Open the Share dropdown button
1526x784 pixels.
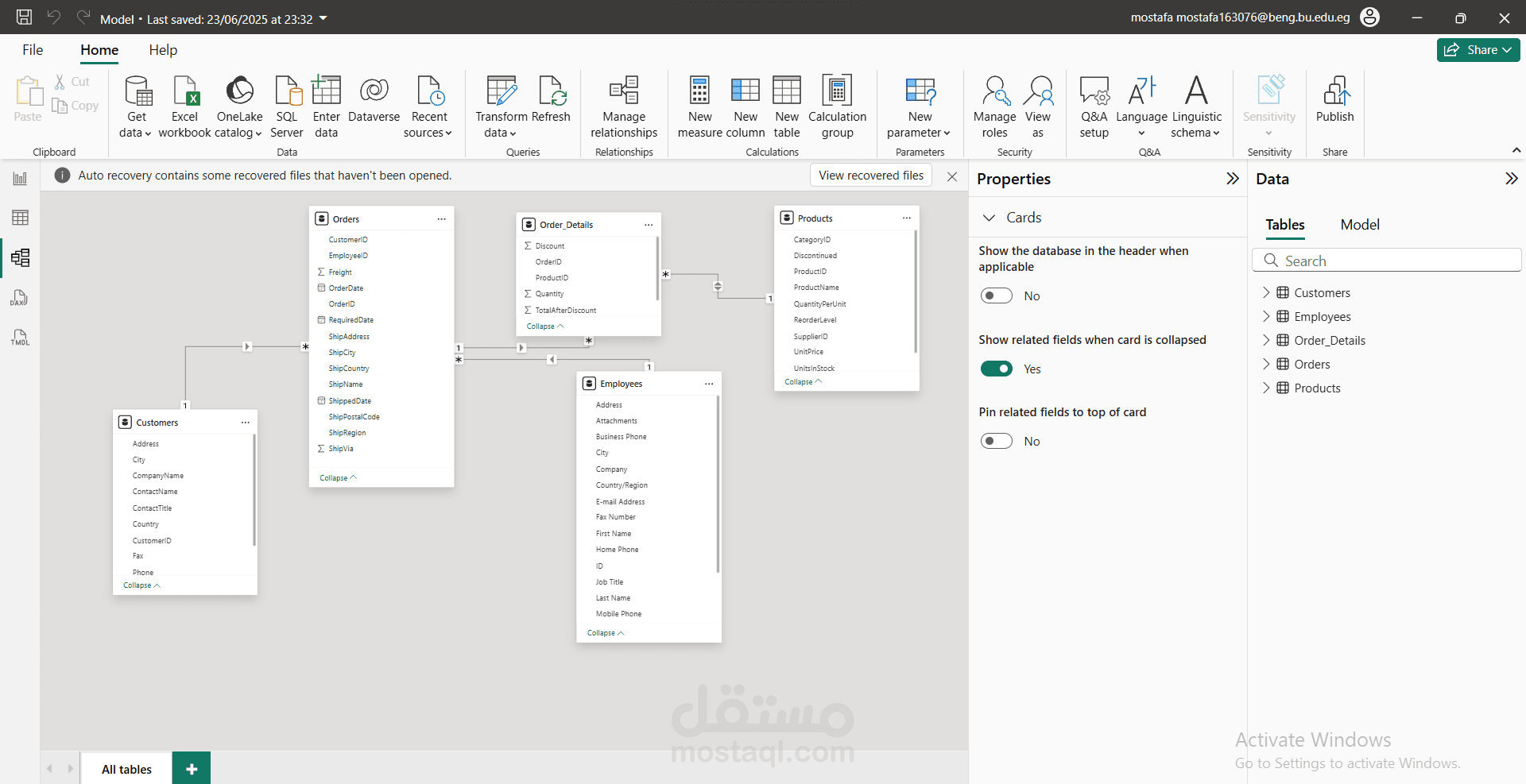click(1478, 50)
